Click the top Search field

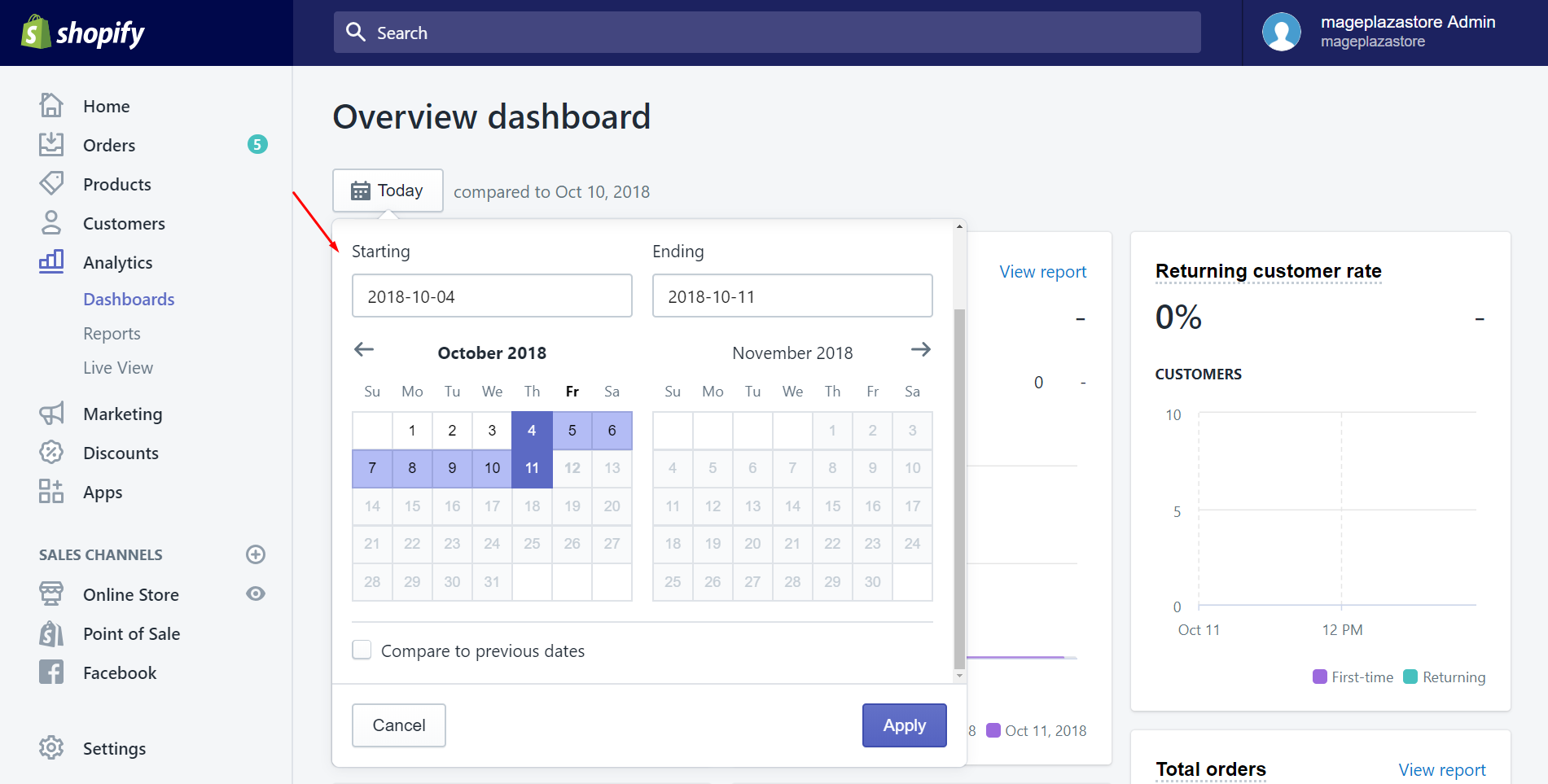[x=767, y=32]
